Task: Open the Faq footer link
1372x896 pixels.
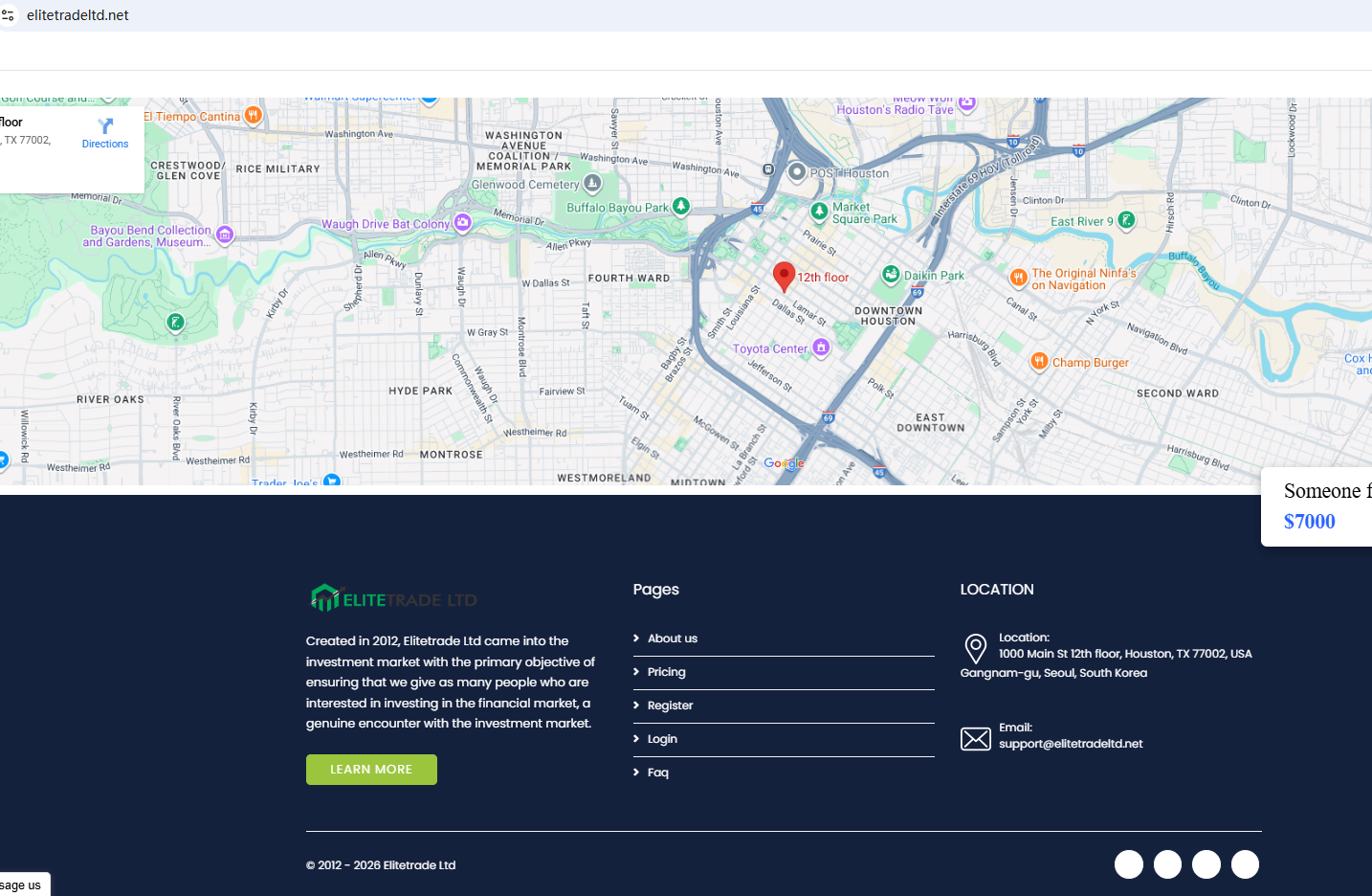Action: 657,773
